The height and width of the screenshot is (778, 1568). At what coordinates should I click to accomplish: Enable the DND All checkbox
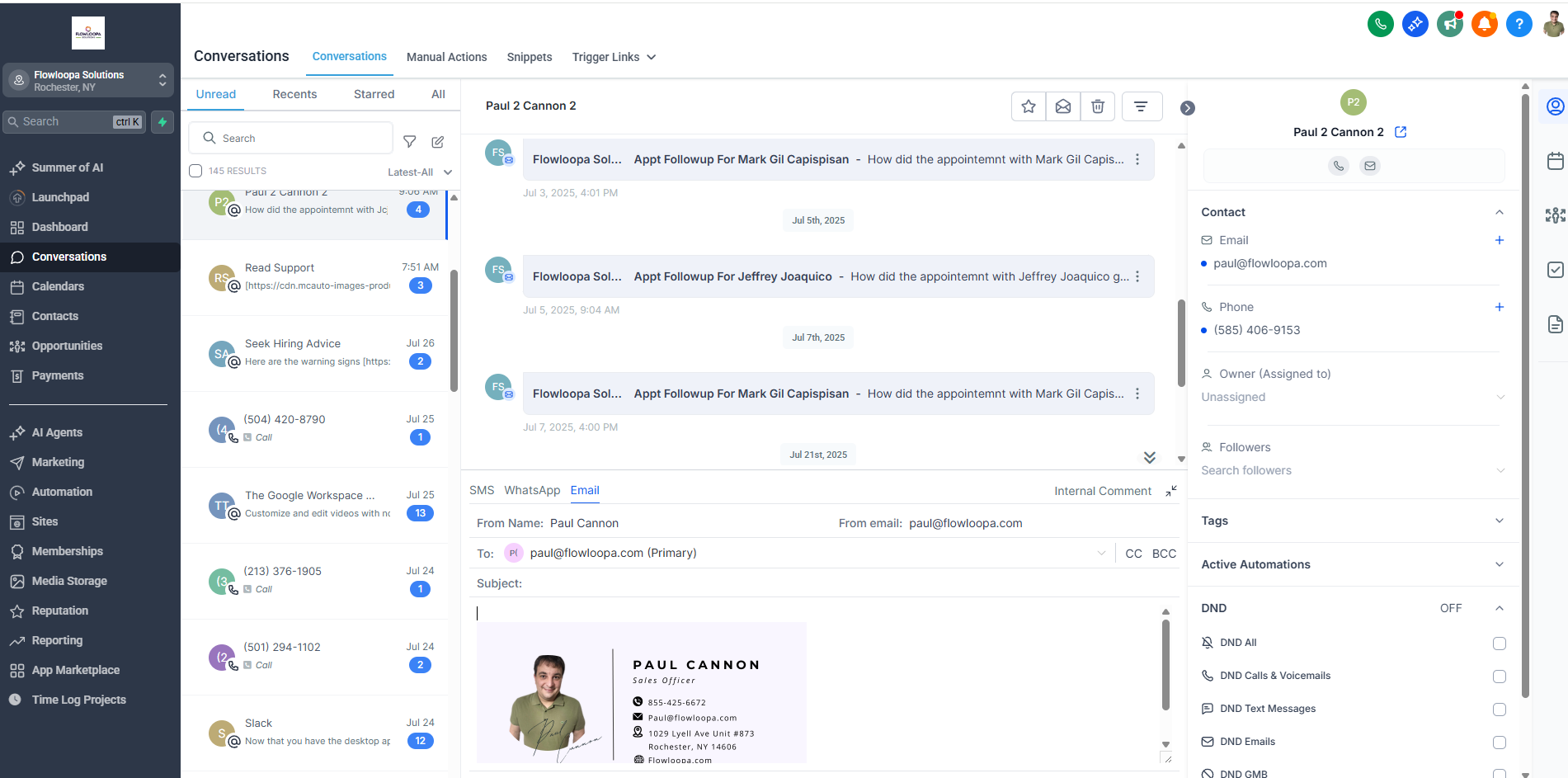[1499, 644]
